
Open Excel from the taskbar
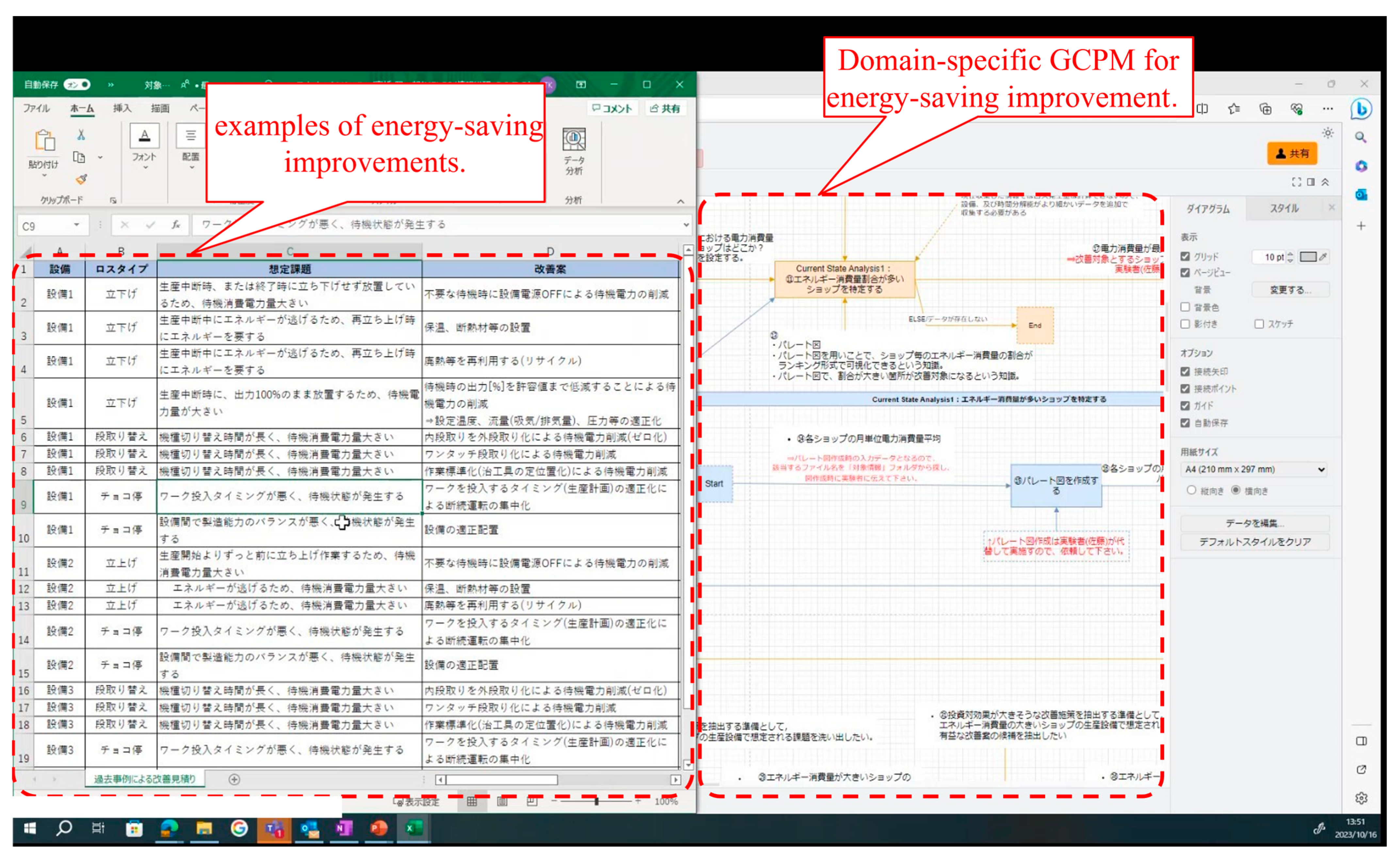pos(413,828)
